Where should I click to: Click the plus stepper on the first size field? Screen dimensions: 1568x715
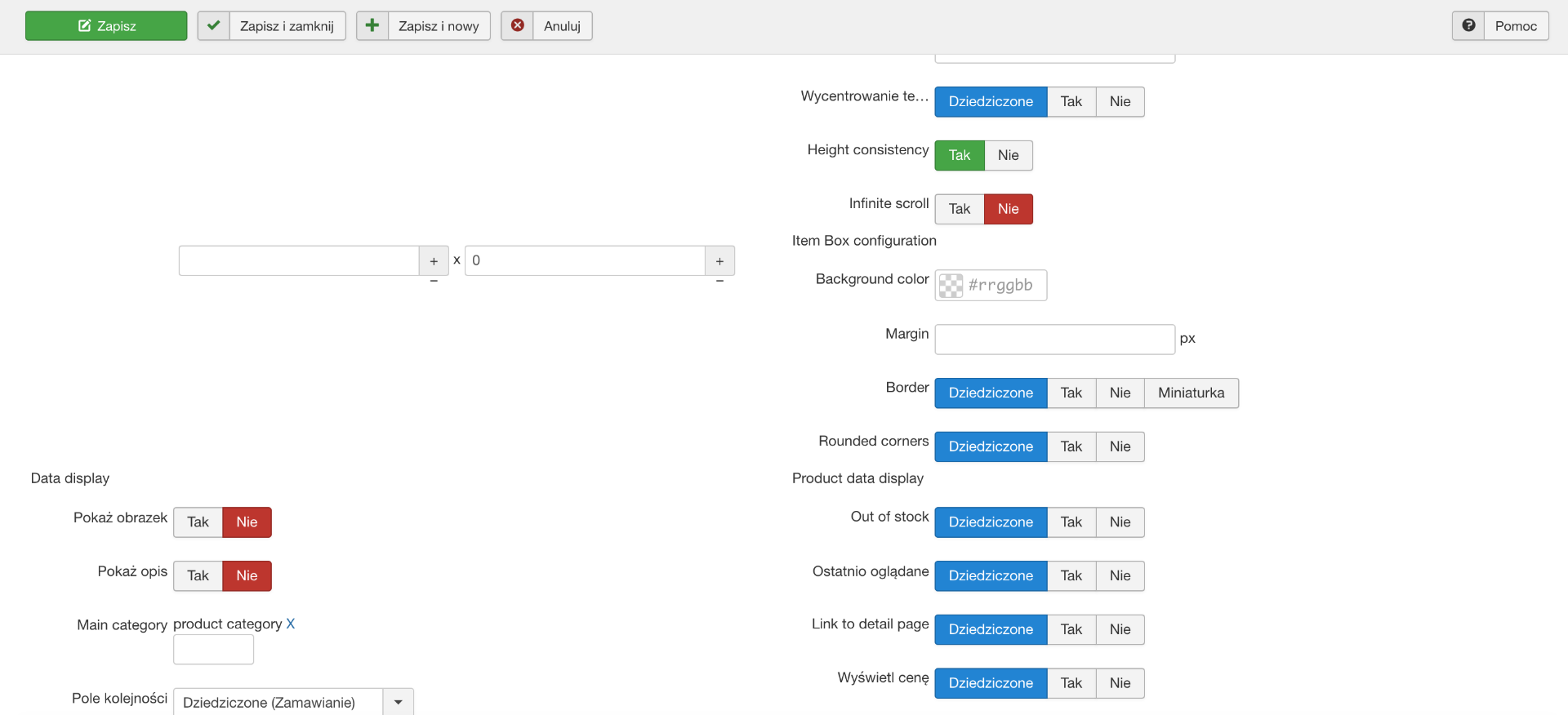coord(434,261)
